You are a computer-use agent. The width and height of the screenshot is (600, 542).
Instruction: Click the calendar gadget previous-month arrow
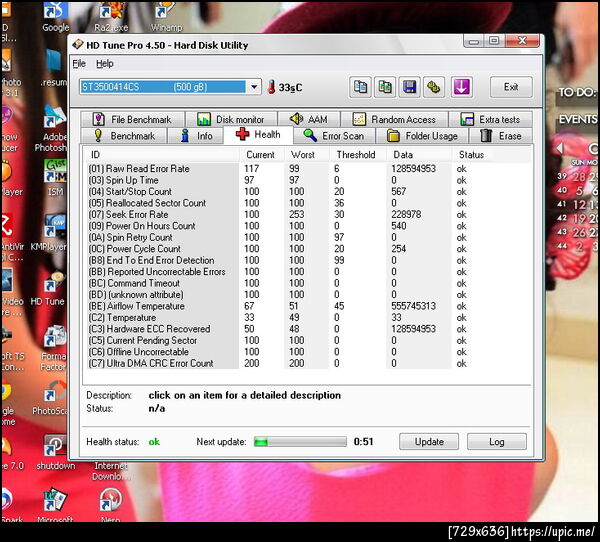tap(560, 148)
